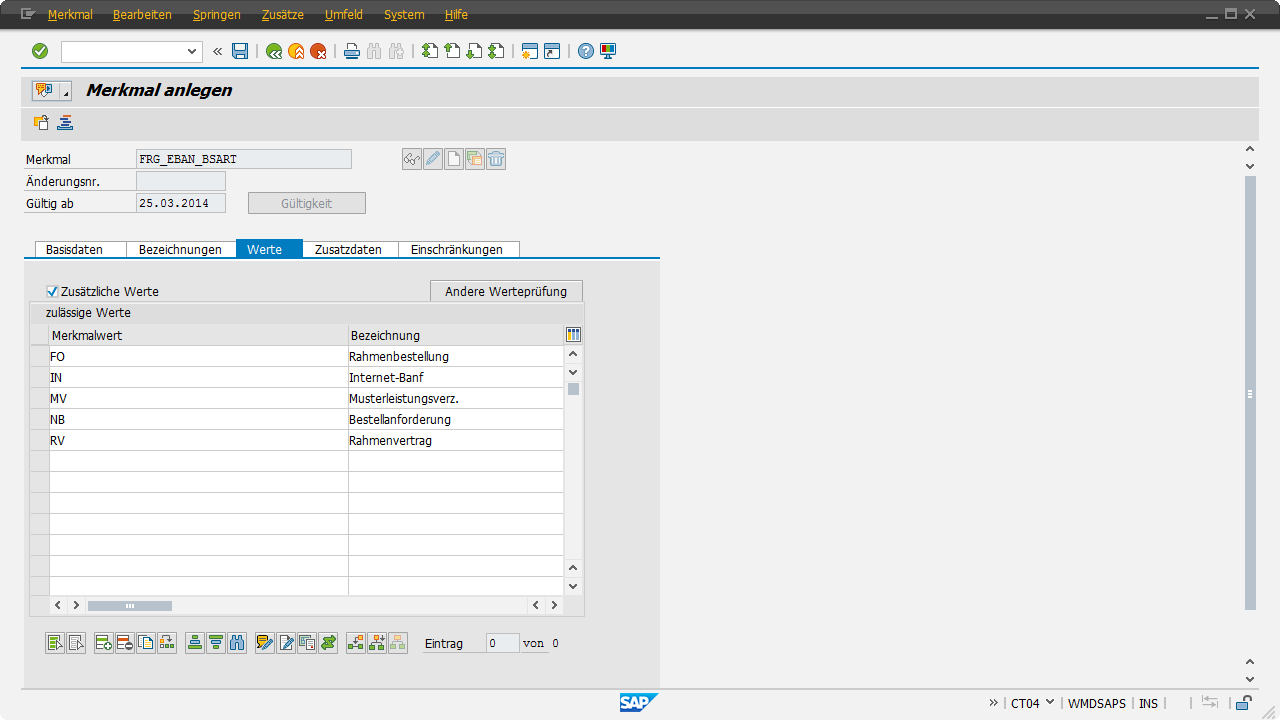Click the delete row icon below table
The image size is (1280, 720).
[x=124, y=643]
